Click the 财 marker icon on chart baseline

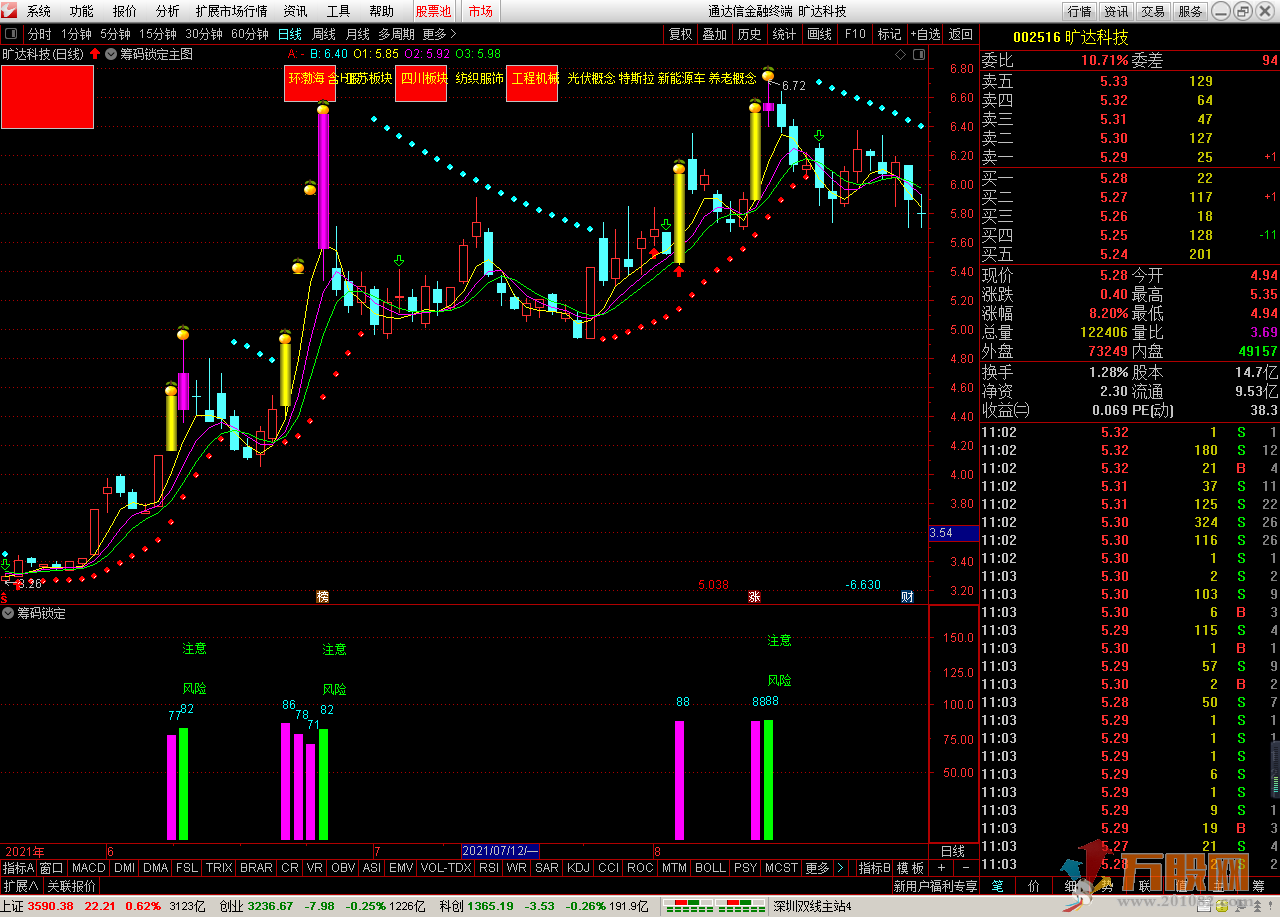[x=907, y=596]
